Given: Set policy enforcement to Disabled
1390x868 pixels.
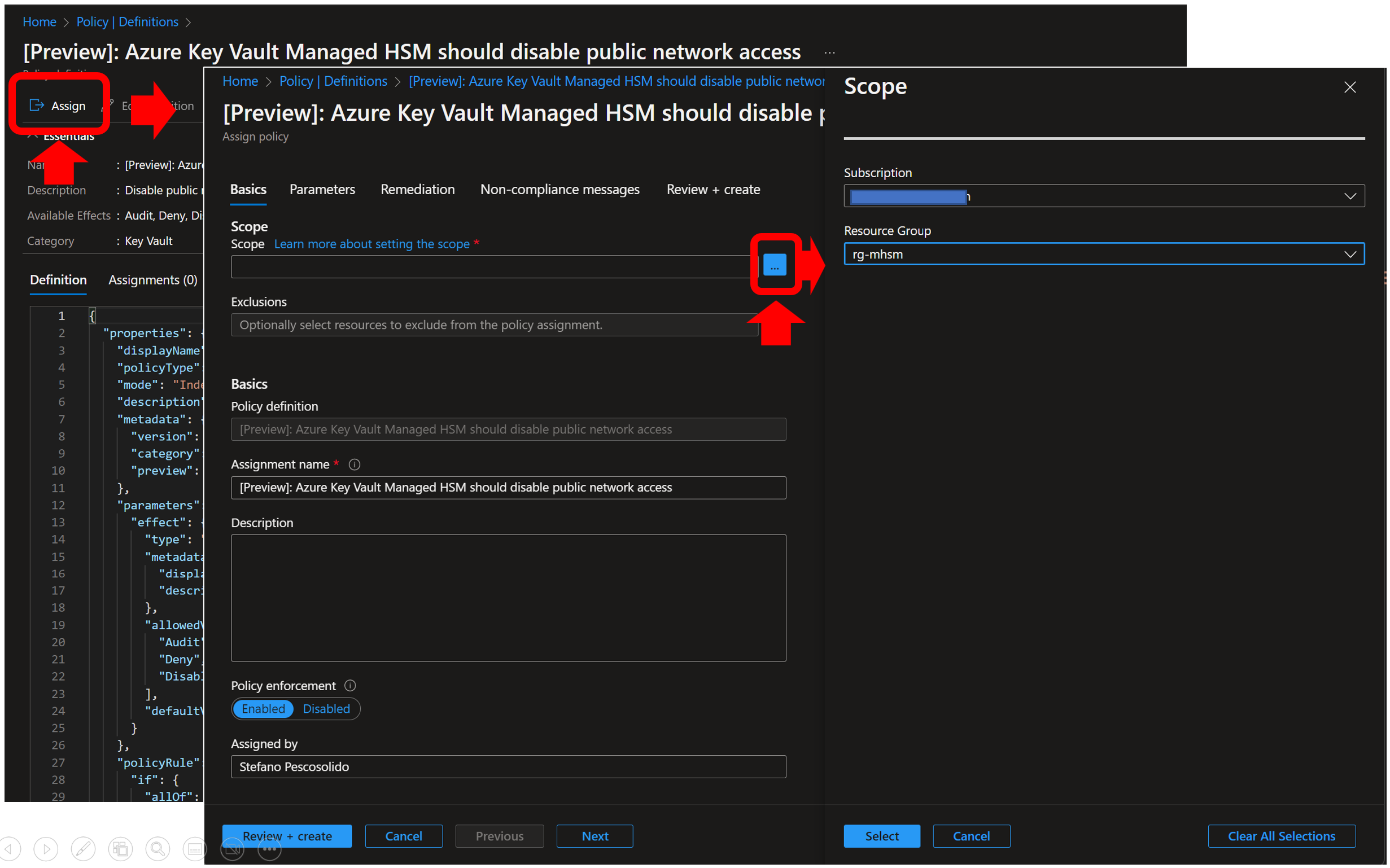Looking at the screenshot, I should tap(327, 710).
